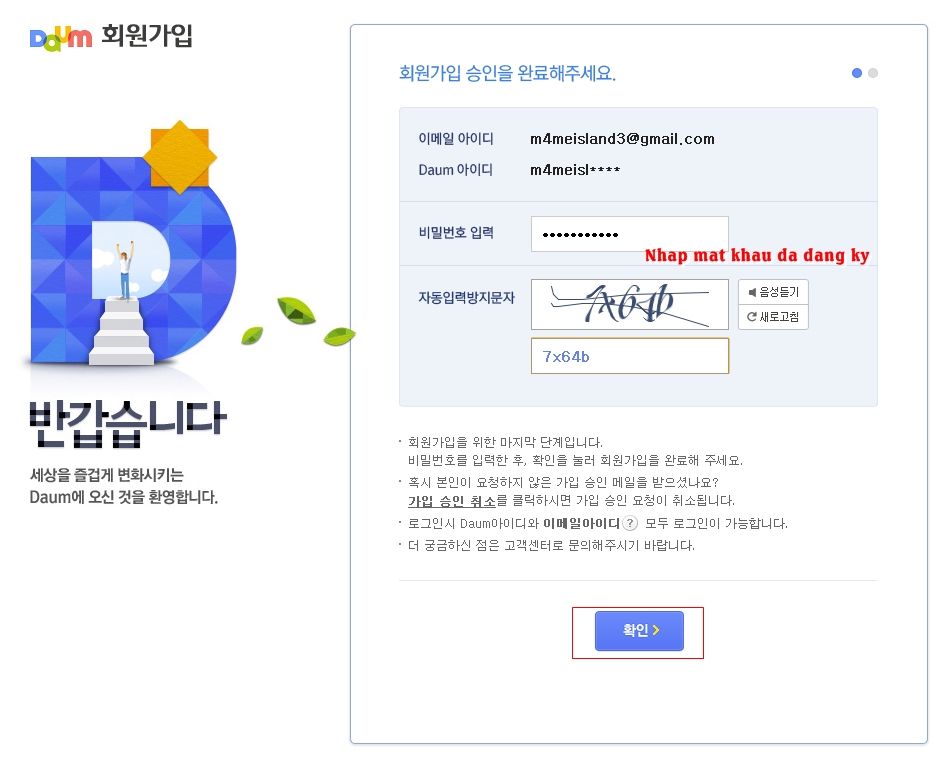Click the captcha answer field containing 7x64b

[630, 356]
